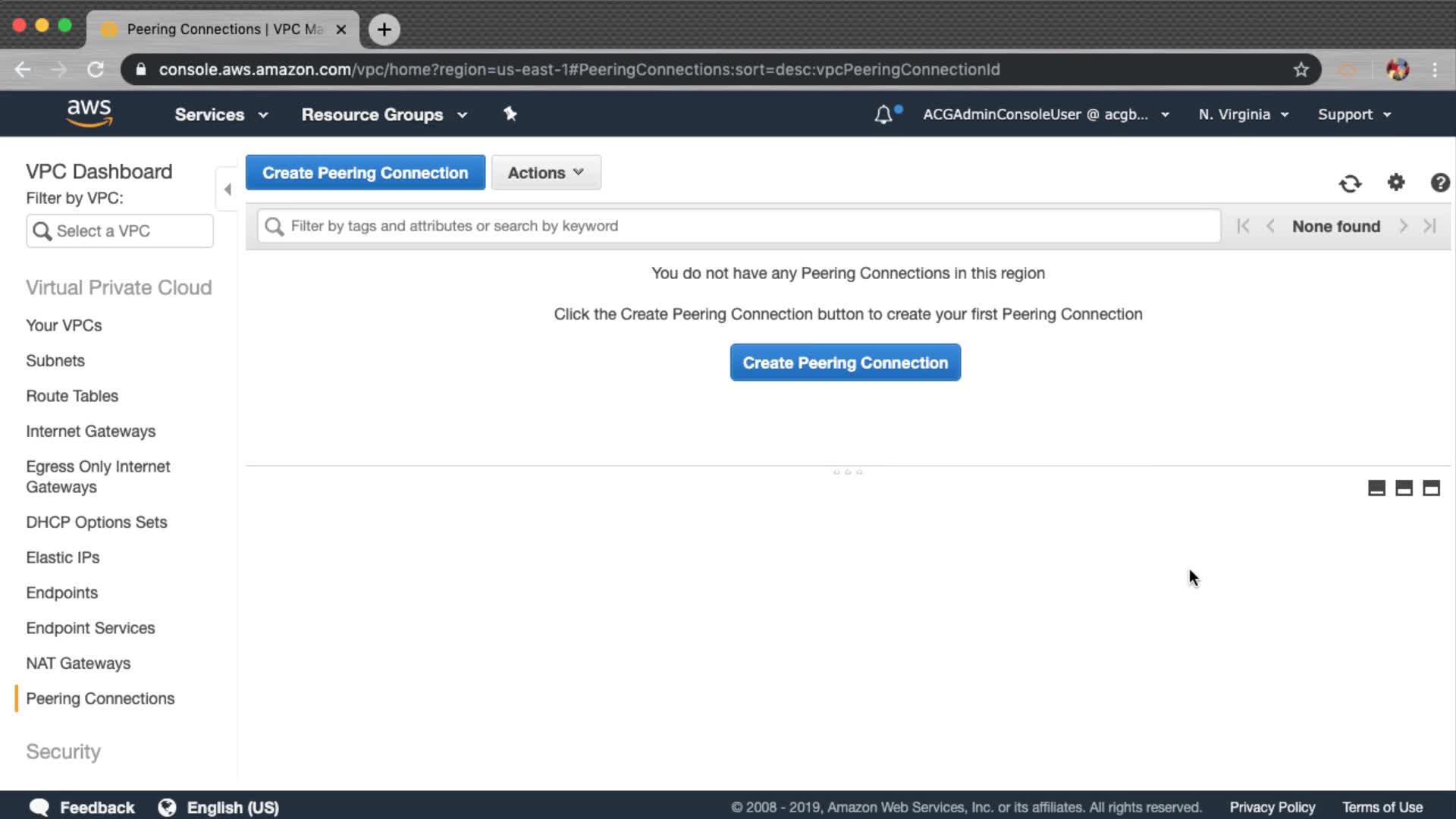Open table settings gear icon

pos(1396,183)
